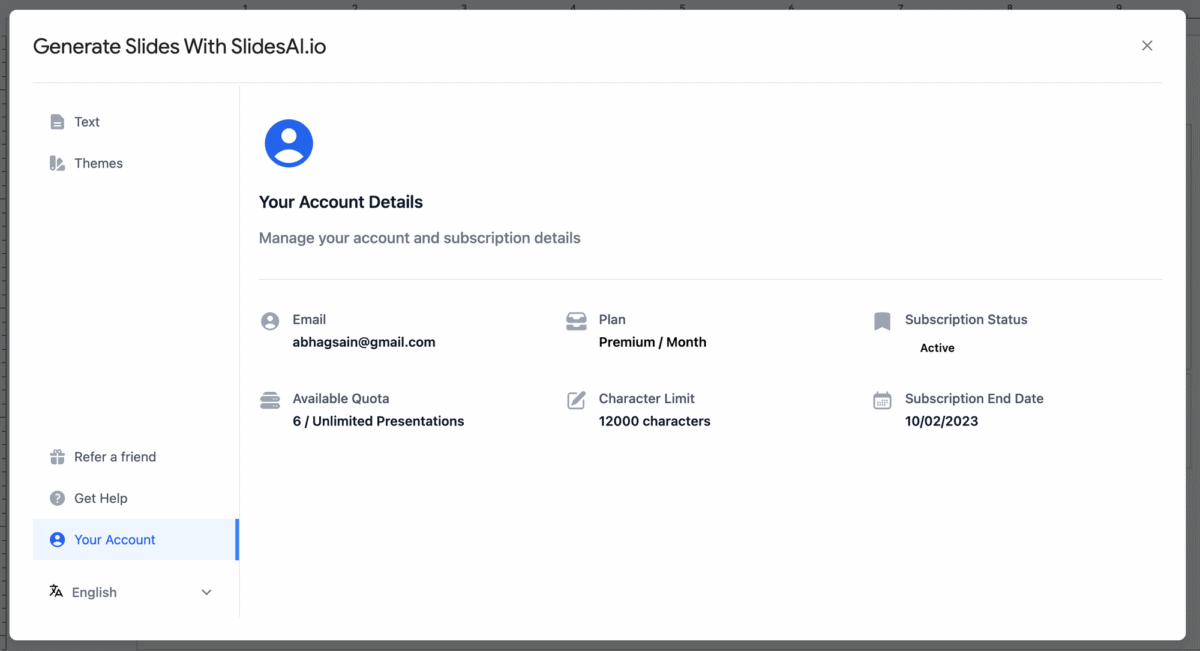
Task: Click the Subscription End Date calendar icon
Action: (x=882, y=400)
